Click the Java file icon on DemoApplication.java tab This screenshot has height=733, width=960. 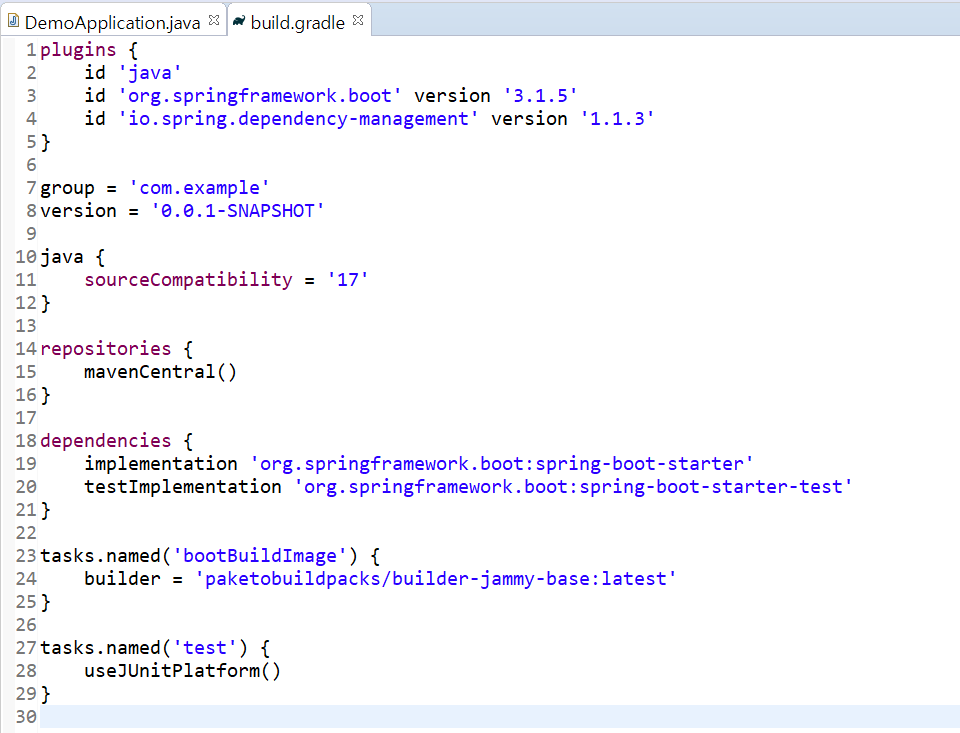[x=13, y=22]
